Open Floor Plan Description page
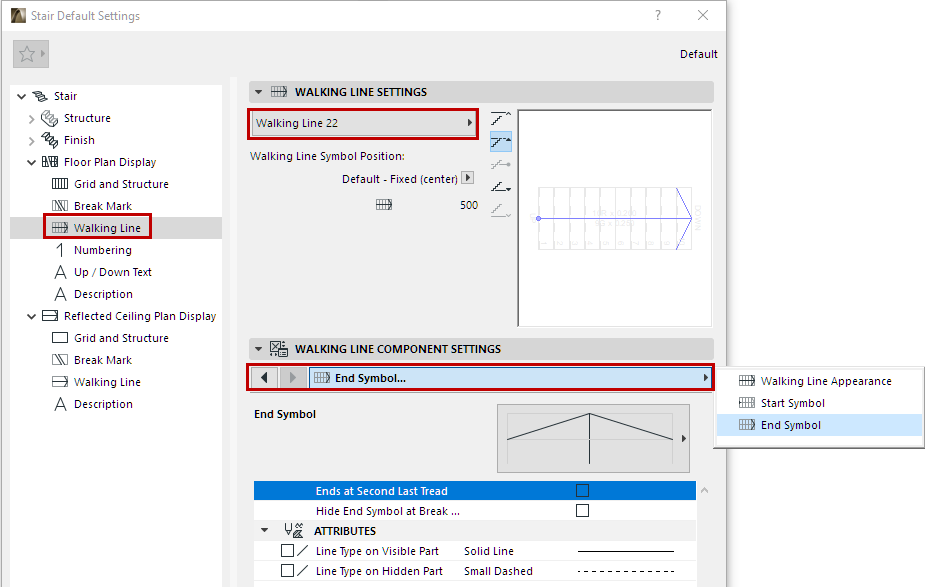This screenshot has height=587, width=925. point(103,294)
